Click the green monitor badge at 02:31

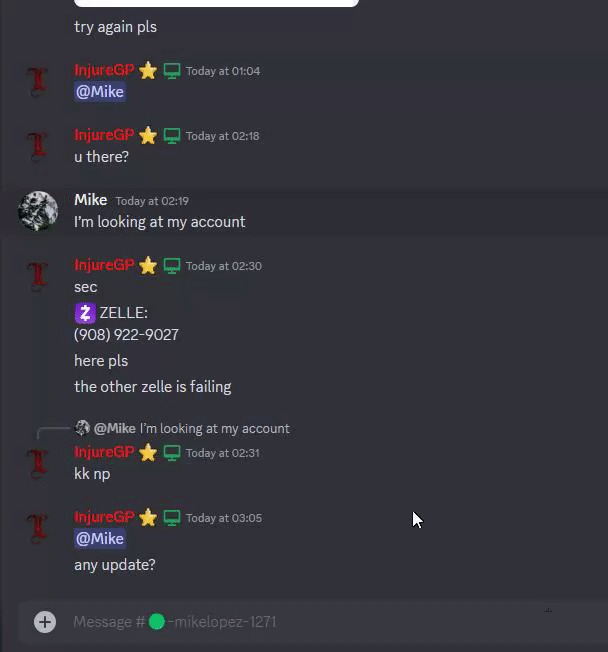172,453
